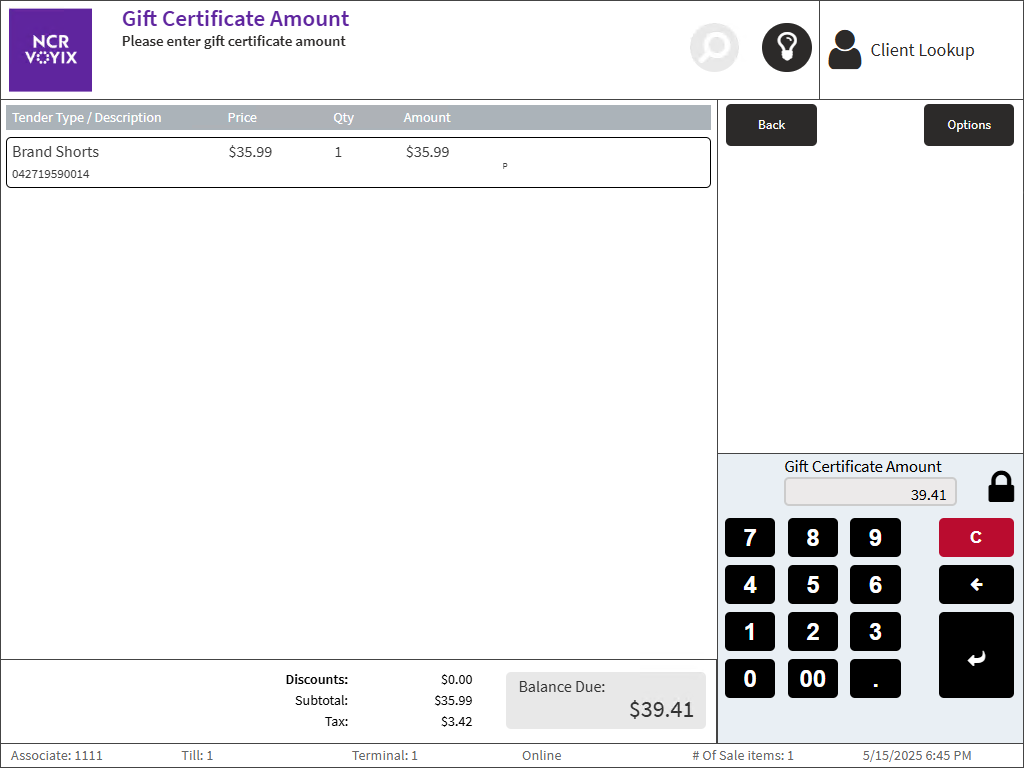Tap the number 9 key
The width and height of the screenshot is (1024, 768).
[x=875, y=538]
